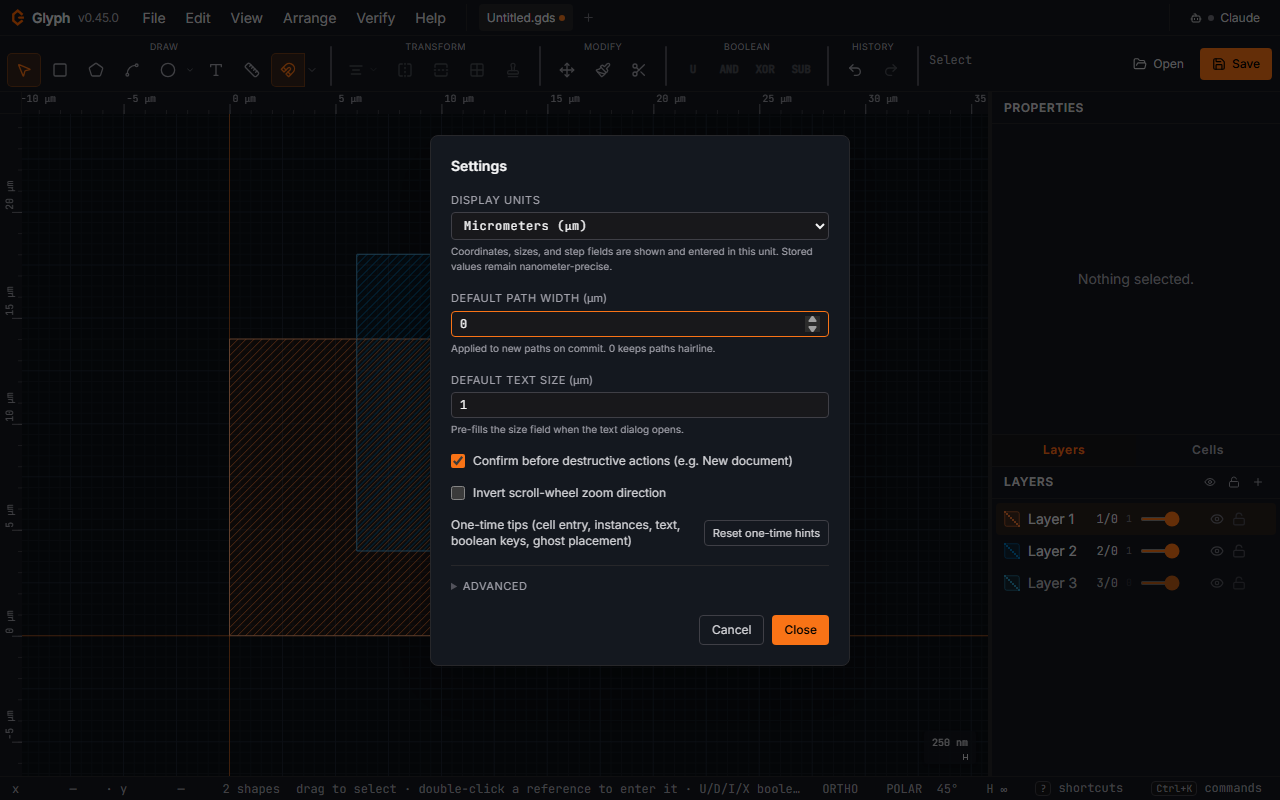The image size is (1280, 800).
Task: Activate the Path draw tool
Action: 132,70
